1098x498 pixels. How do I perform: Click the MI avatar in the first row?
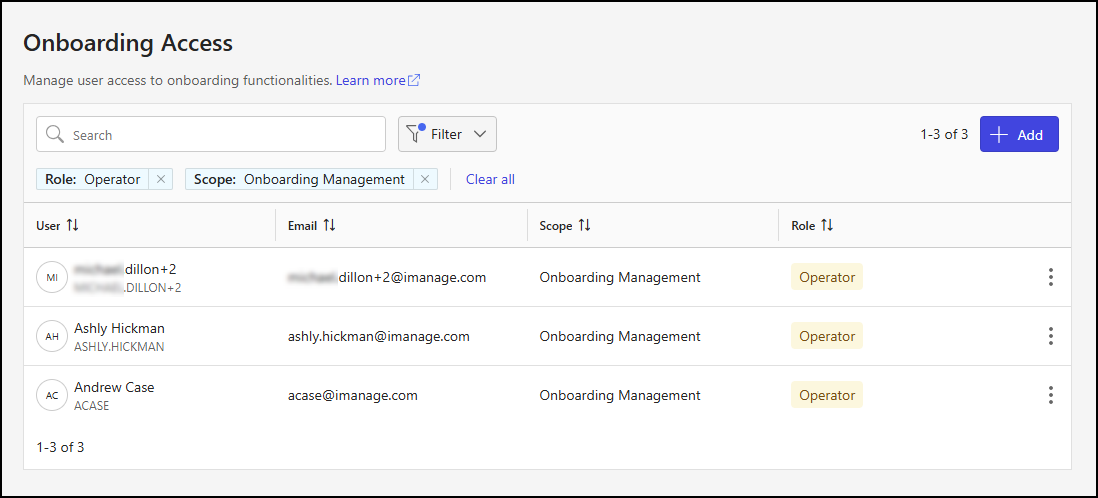[x=52, y=277]
